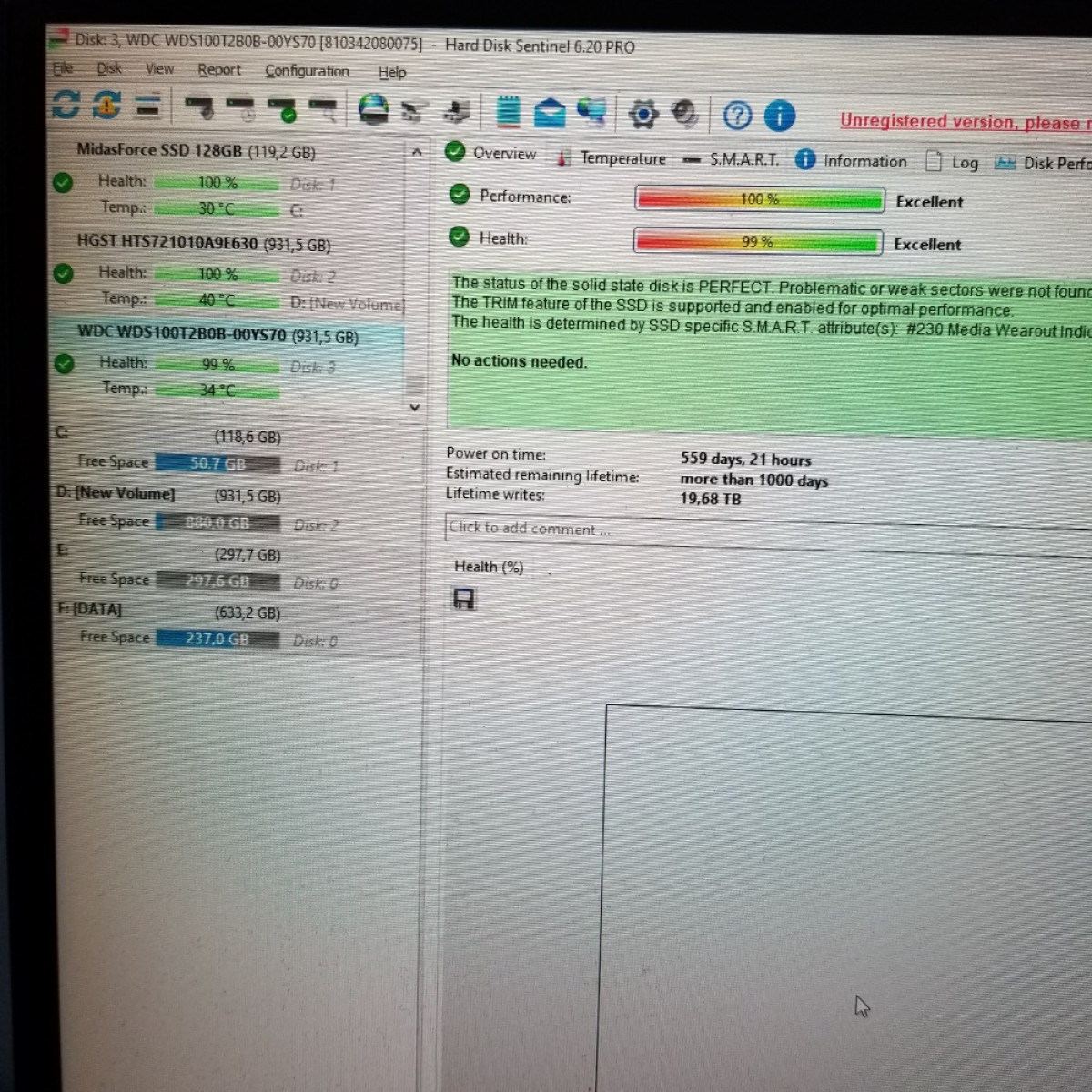Click the WDC disk health check icon
Image resolution: width=1092 pixels, height=1092 pixels.
pos(64,364)
